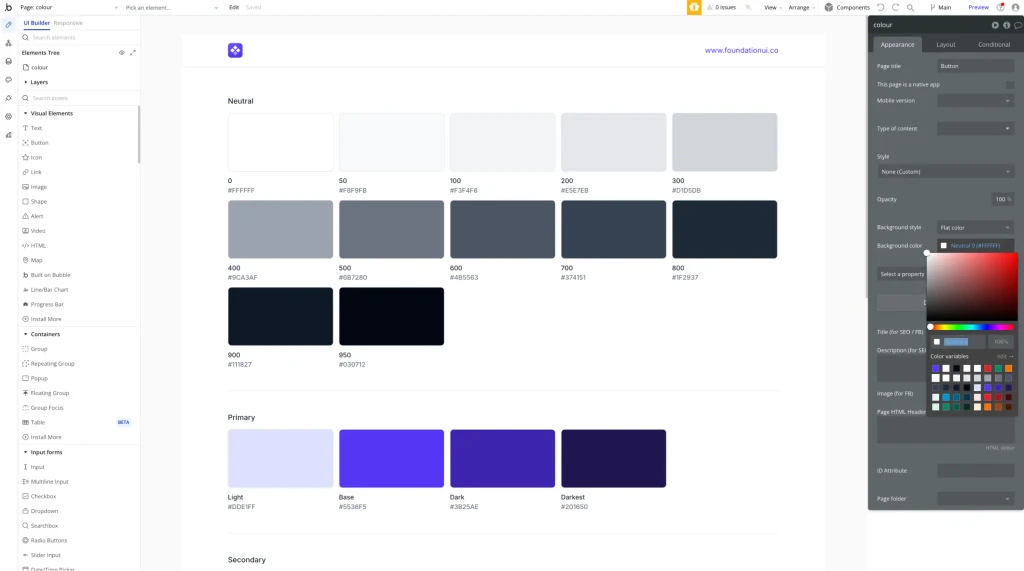This screenshot has height=571, width=1024.
Task: Switch to the Conditional tab
Action: [x=994, y=44]
